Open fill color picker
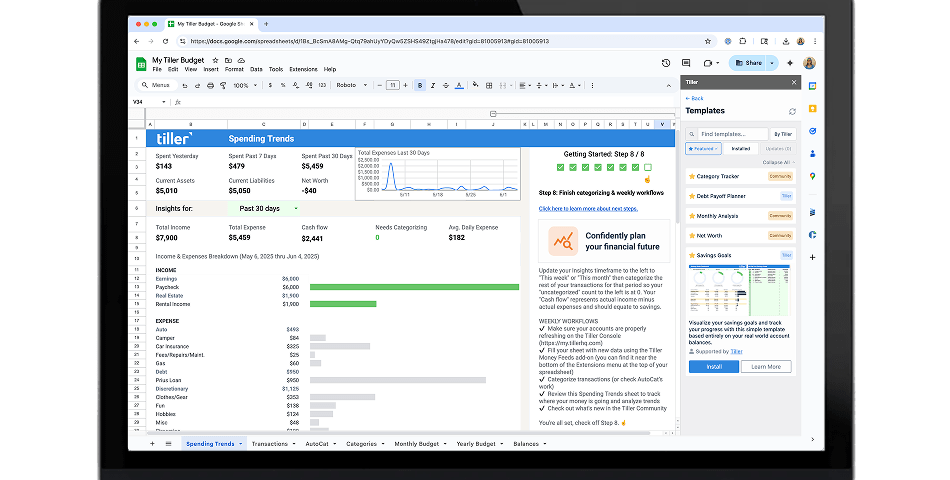The width and height of the screenshot is (950, 480). (x=476, y=85)
